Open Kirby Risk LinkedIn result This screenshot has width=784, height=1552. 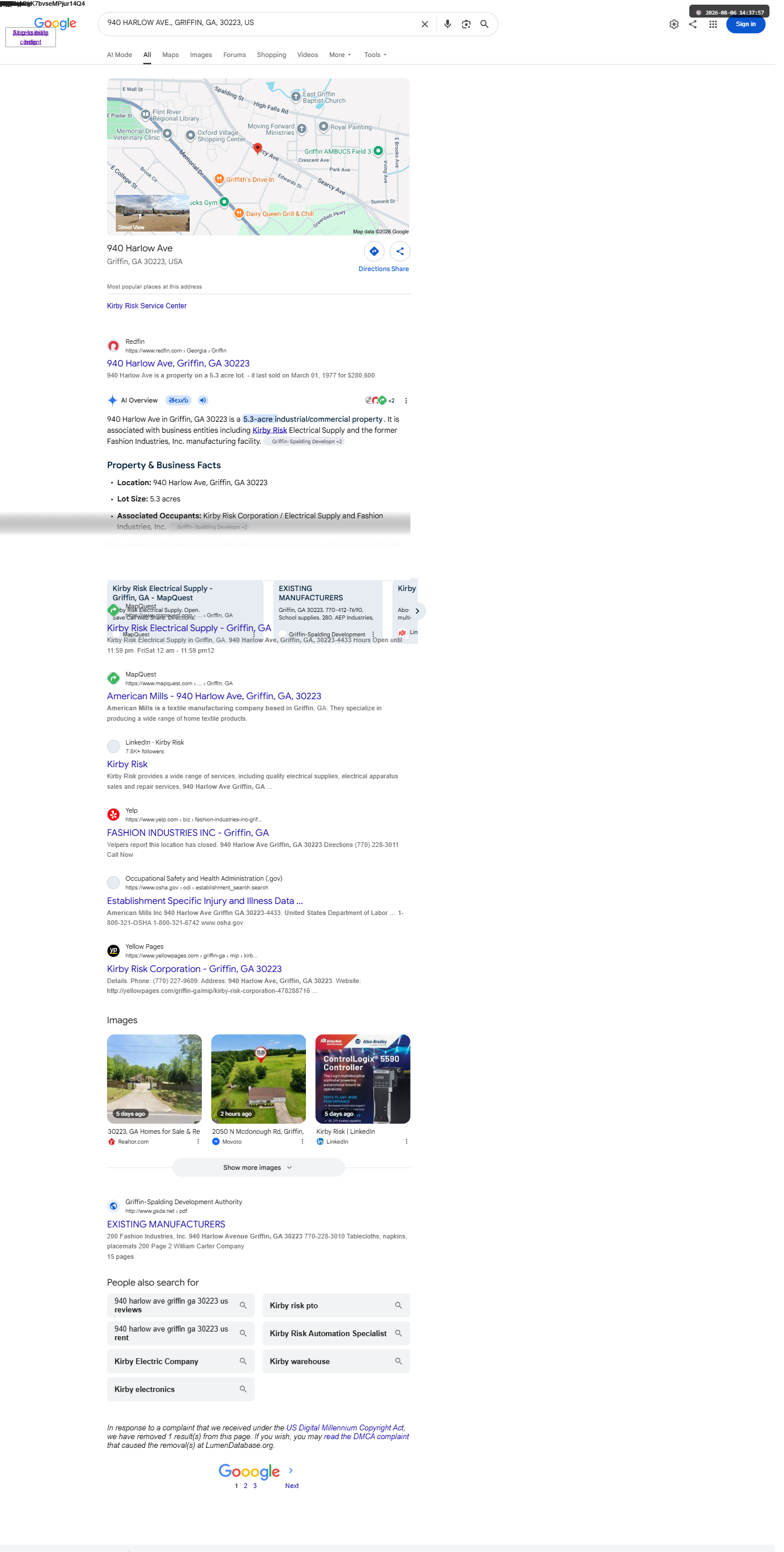click(x=127, y=764)
